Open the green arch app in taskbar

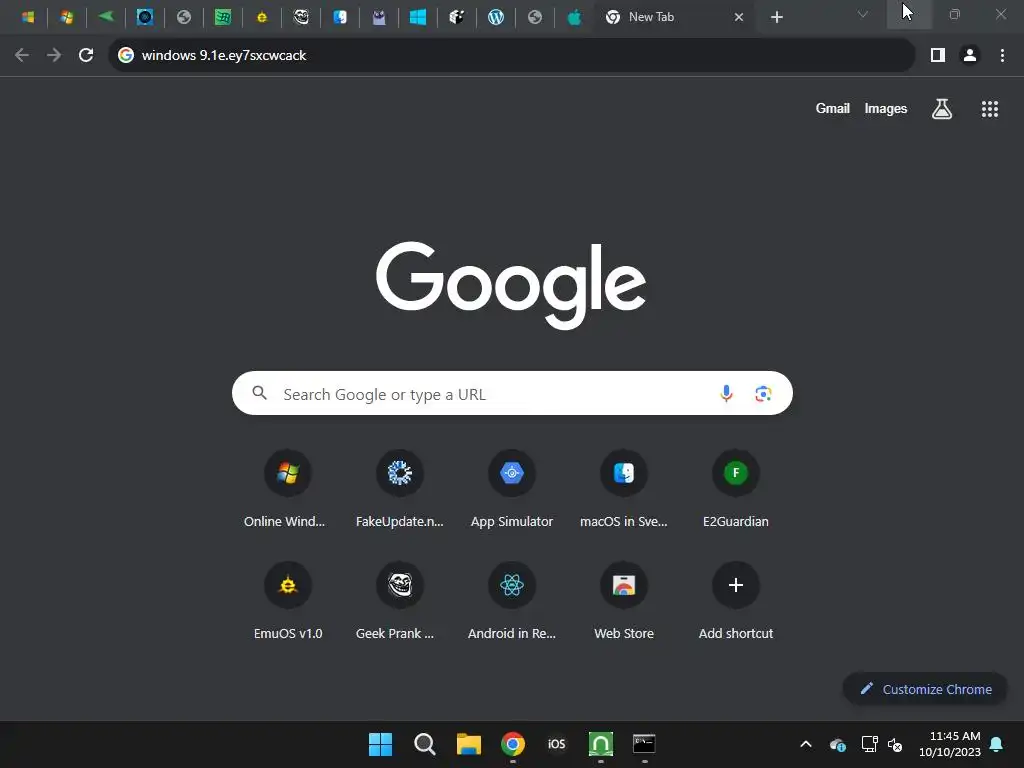[601, 744]
